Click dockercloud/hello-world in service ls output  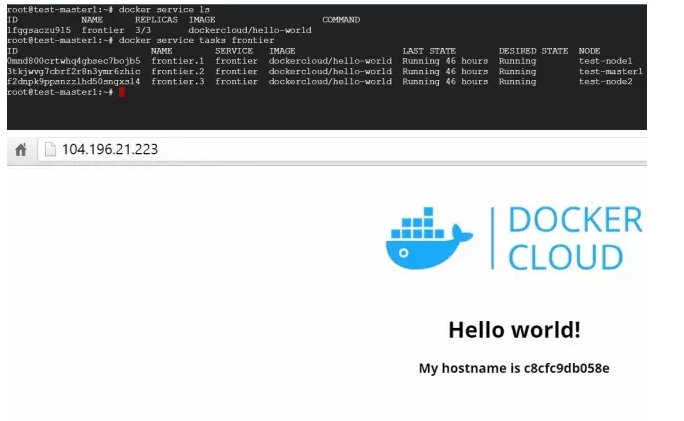(x=250, y=30)
